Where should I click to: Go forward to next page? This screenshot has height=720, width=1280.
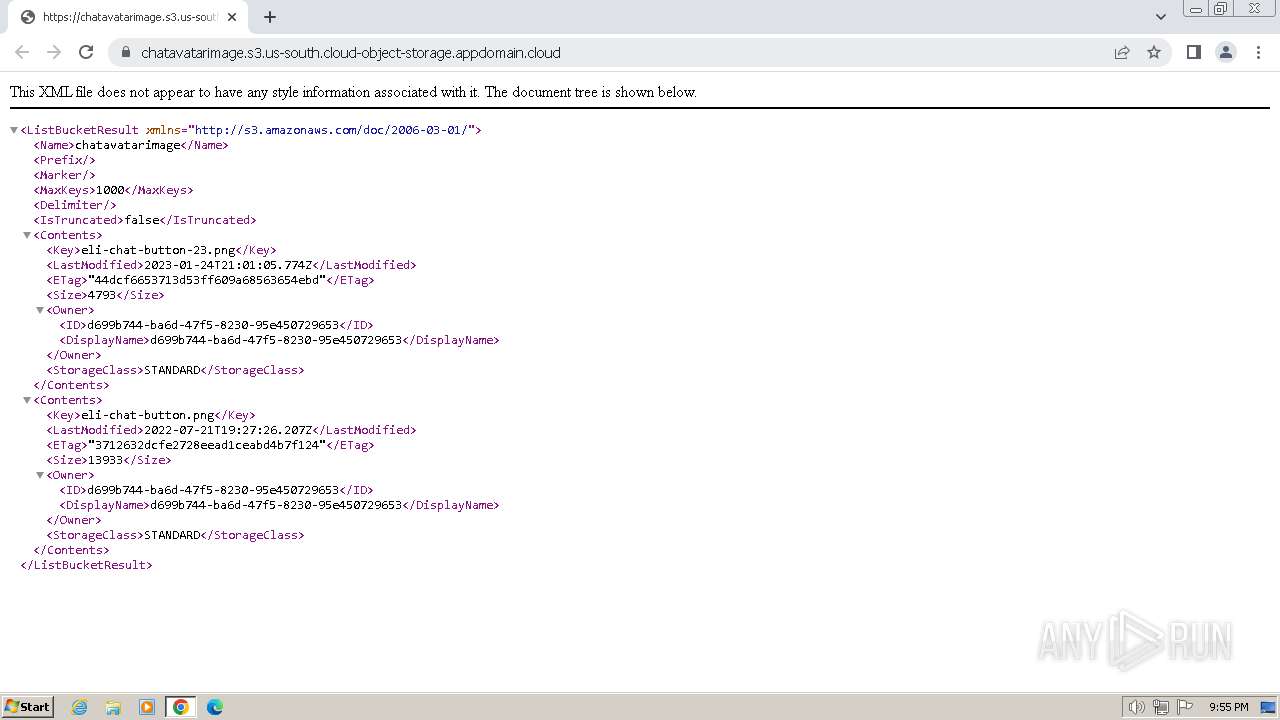[x=54, y=52]
